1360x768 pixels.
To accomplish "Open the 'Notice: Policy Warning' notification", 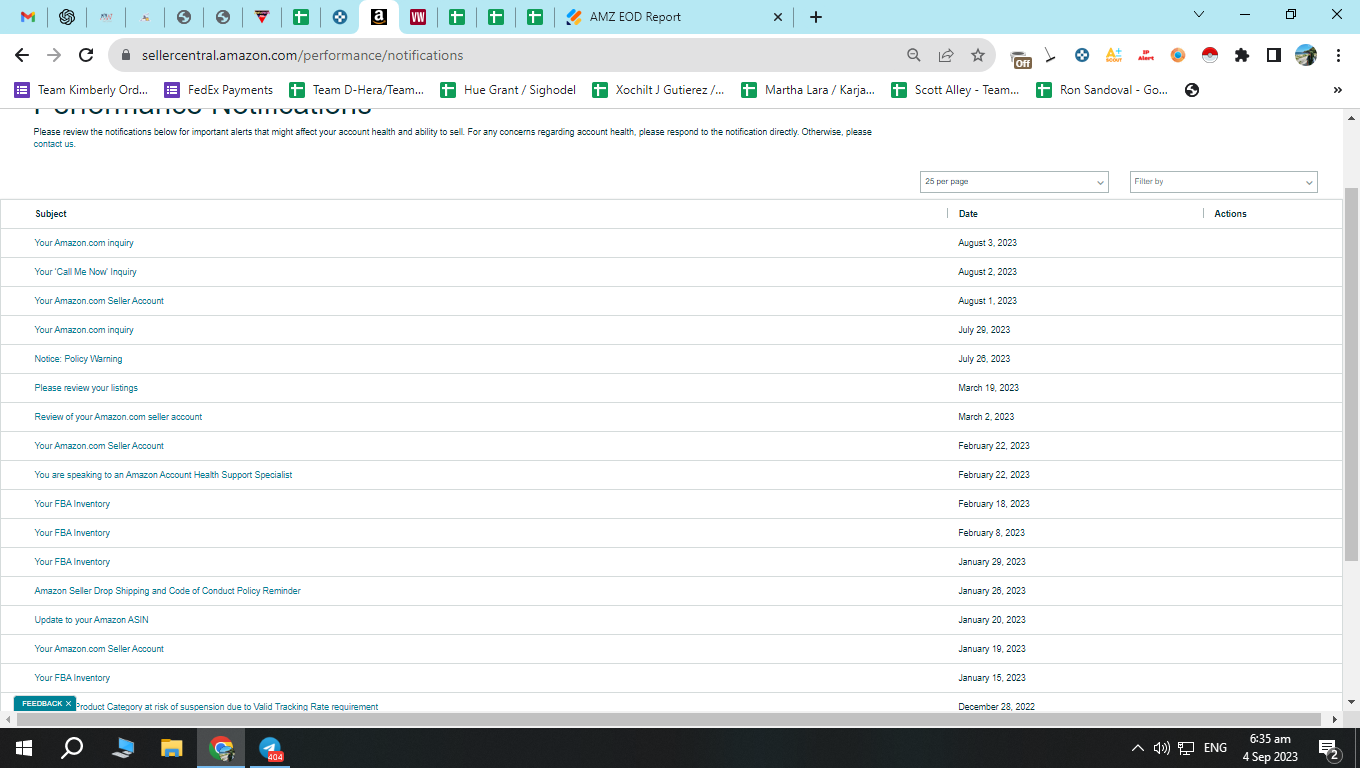I will pyautogui.click(x=78, y=359).
